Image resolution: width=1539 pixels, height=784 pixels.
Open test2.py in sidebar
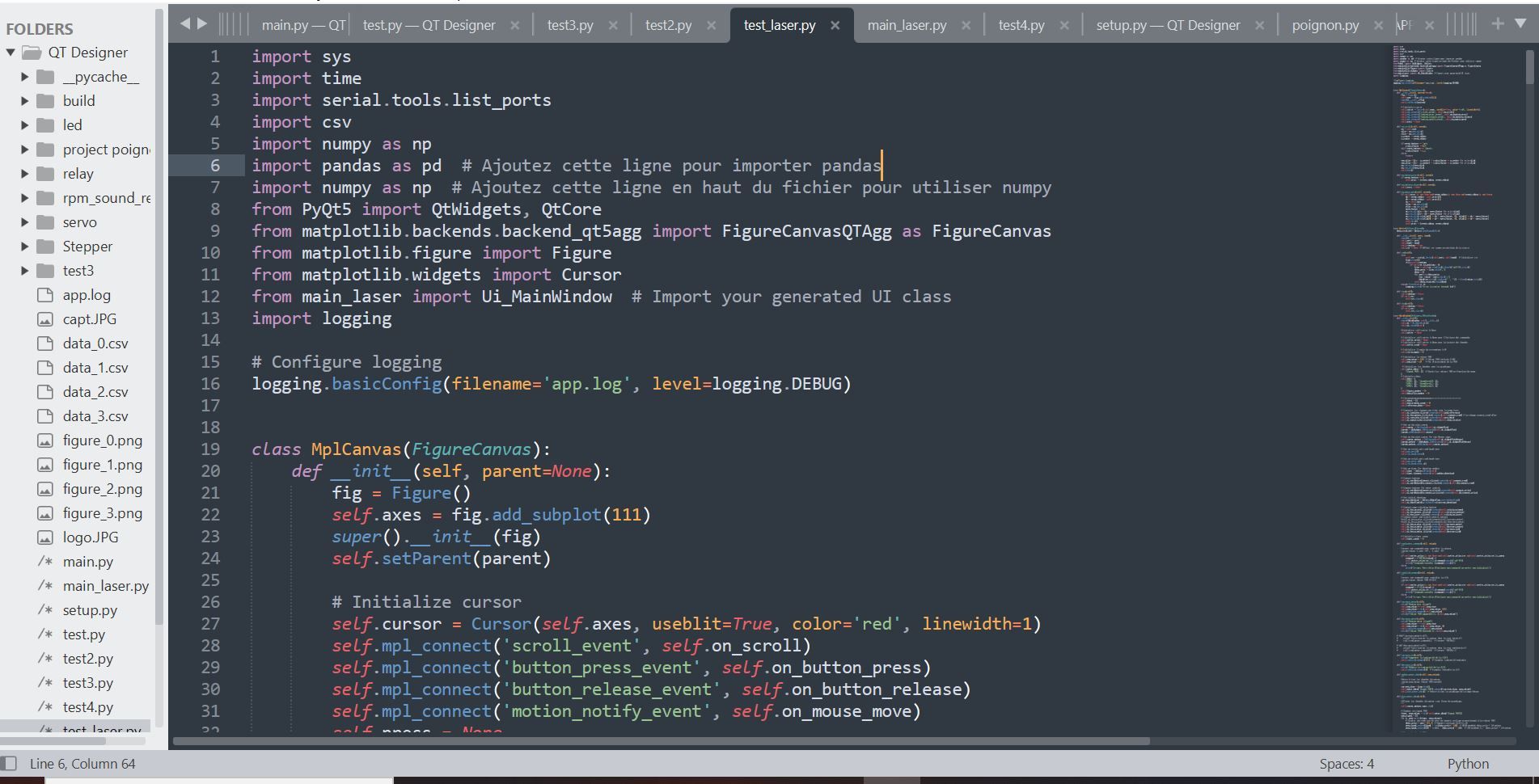pyautogui.click(x=88, y=659)
